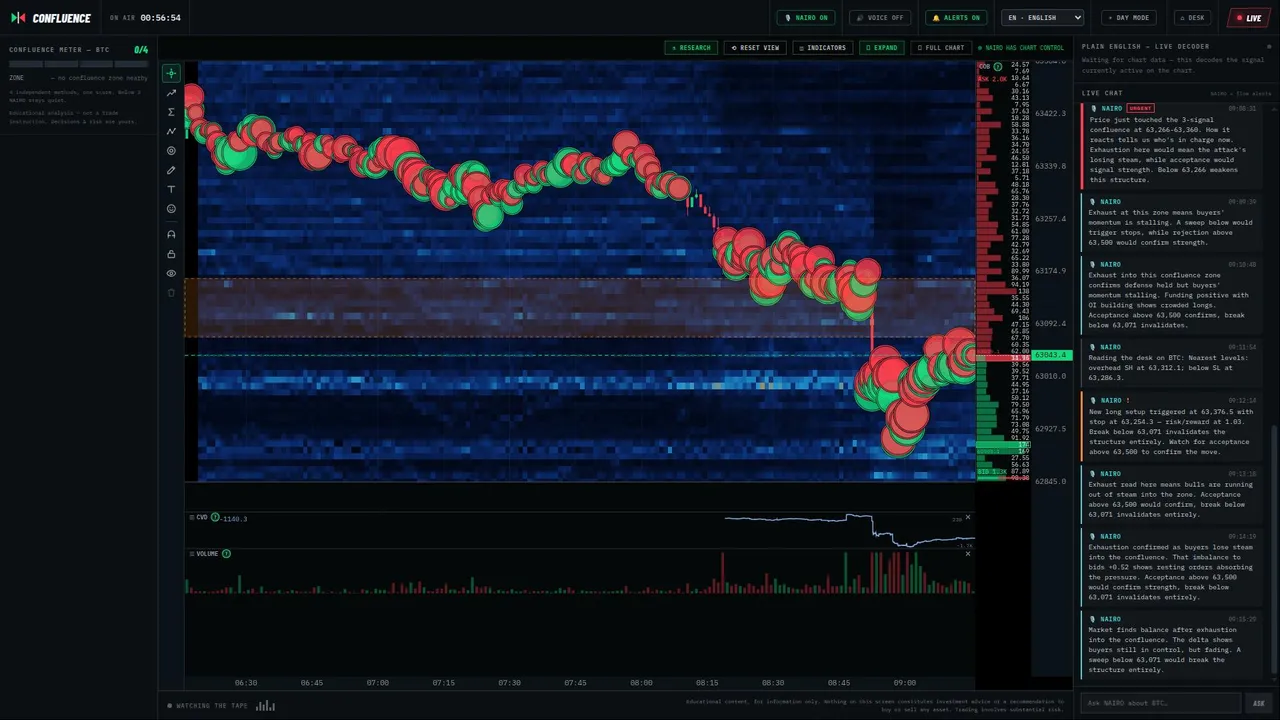Click the 63174.9 price axis label
The height and width of the screenshot is (720, 1280).
(1051, 271)
